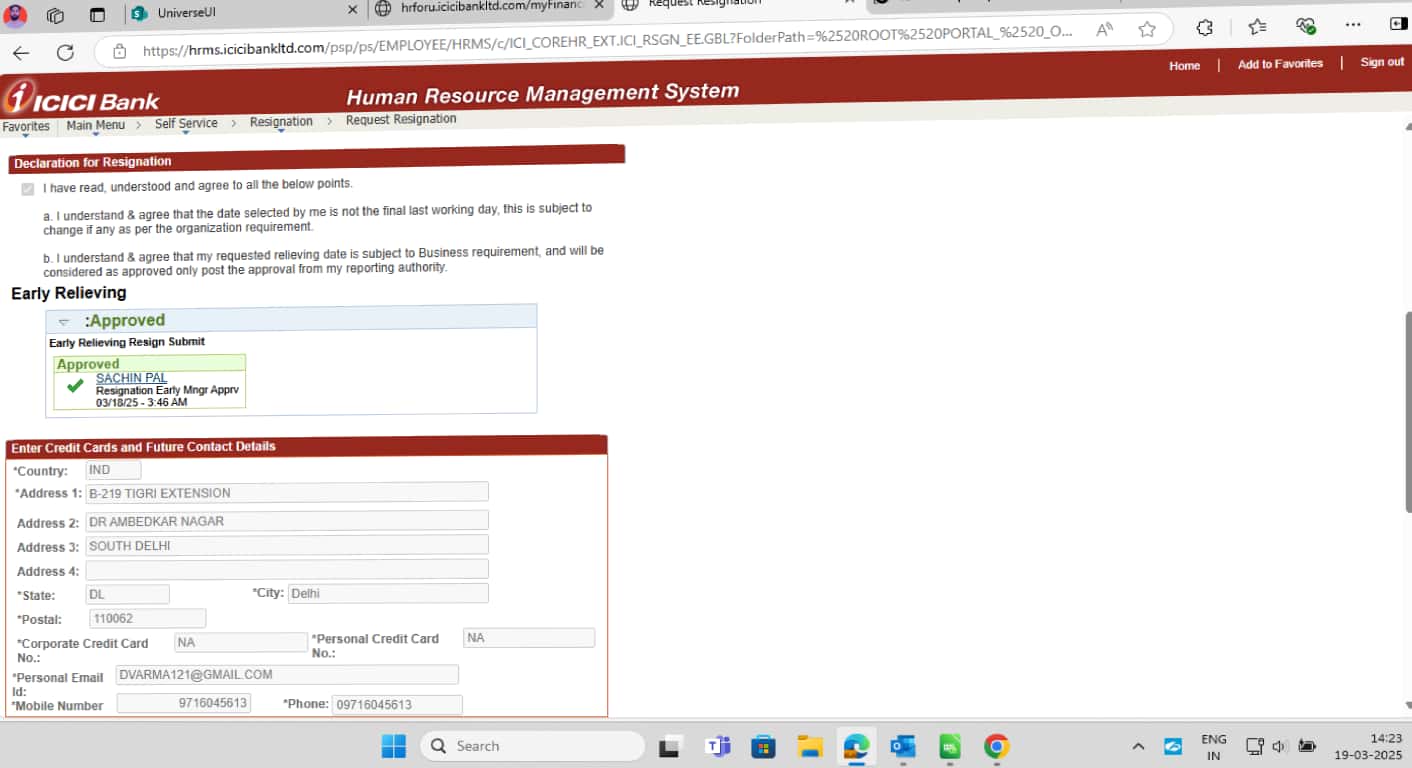Viewport: 1412px width, 768px height.
Task: Refresh the page with reload icon
Action: (x=65, y=53)
